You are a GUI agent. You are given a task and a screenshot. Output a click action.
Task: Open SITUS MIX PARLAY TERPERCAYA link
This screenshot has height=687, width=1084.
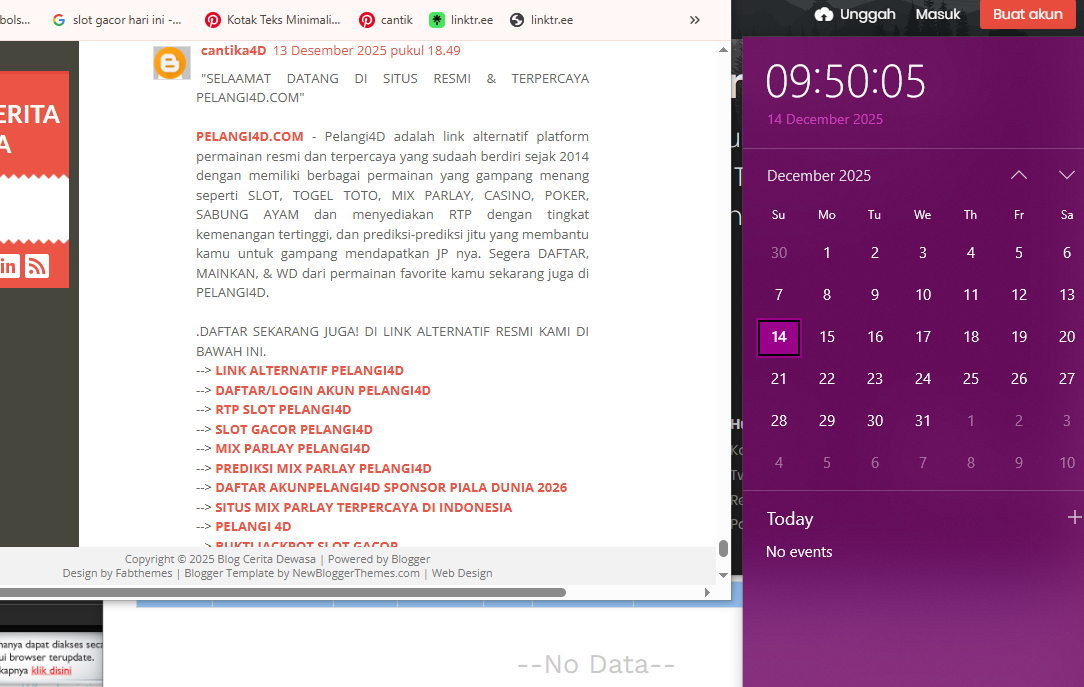coord(364,507)
